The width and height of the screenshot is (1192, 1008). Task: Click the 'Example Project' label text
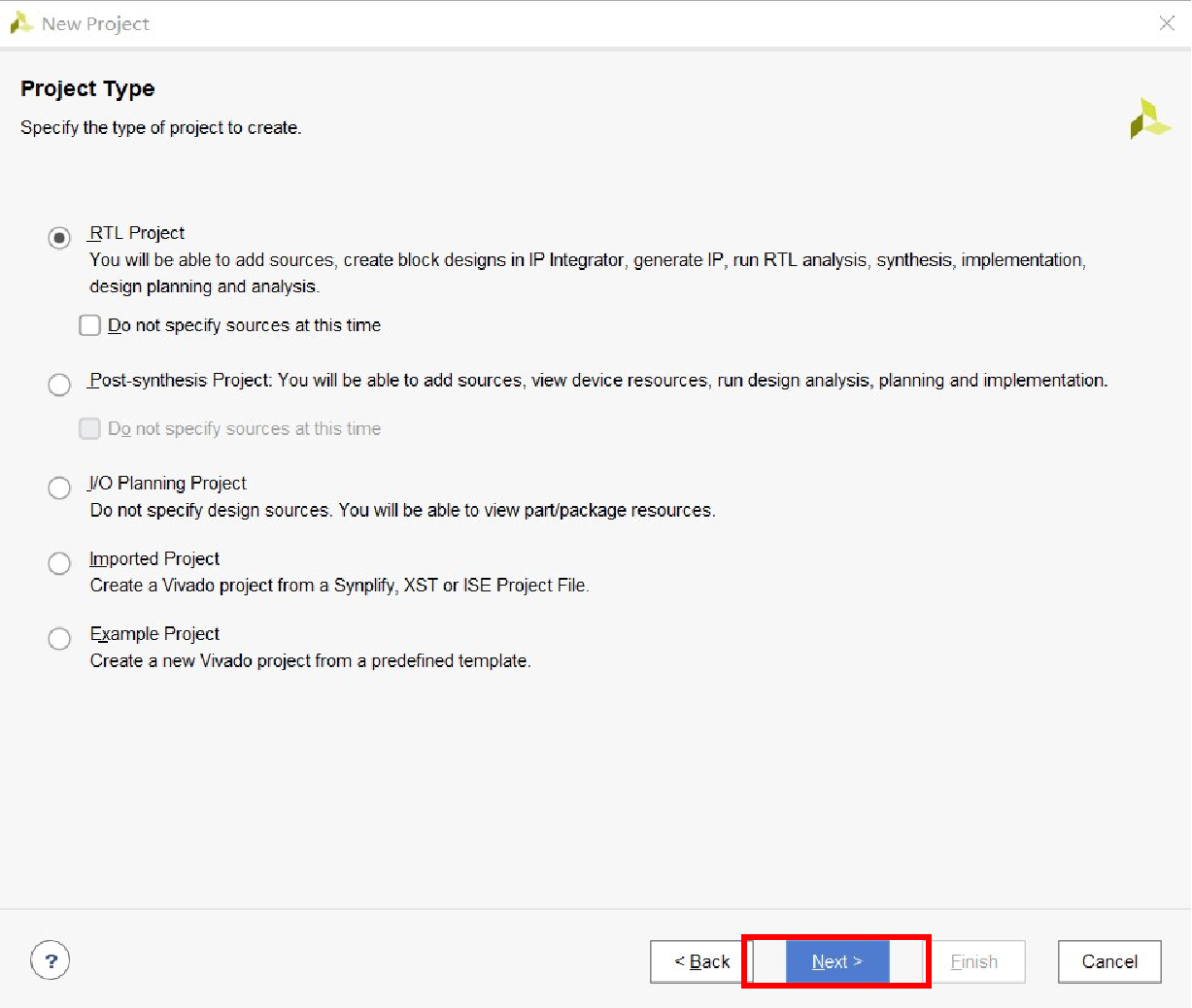click(x=154, y=633)
